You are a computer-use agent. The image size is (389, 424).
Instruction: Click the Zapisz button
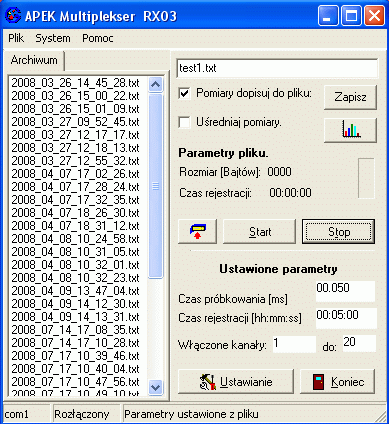(350, 97)
